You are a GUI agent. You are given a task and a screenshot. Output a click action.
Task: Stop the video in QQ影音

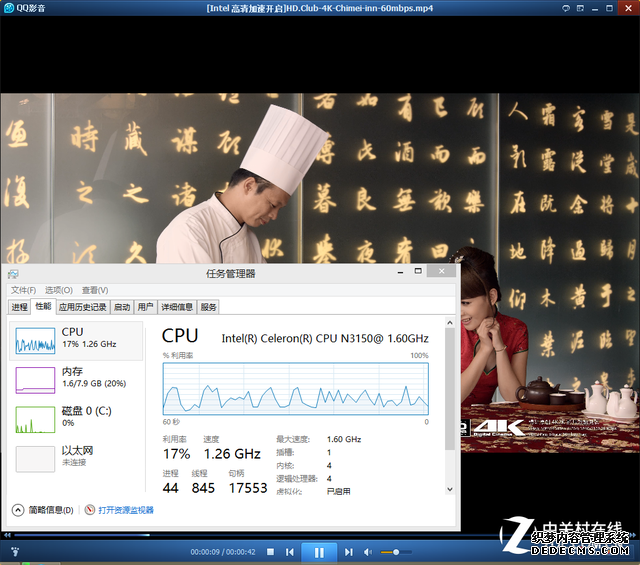(x=270, y=552)
